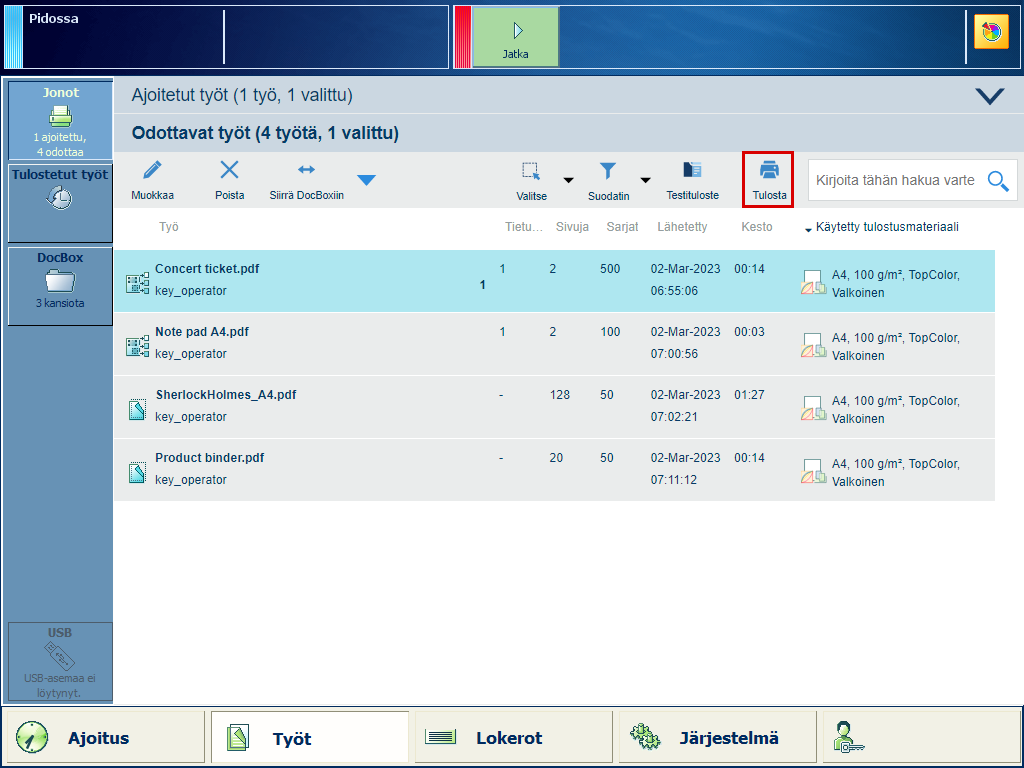Open the Jonot queues panel
1024x768 pixels.
pos(60,120)
